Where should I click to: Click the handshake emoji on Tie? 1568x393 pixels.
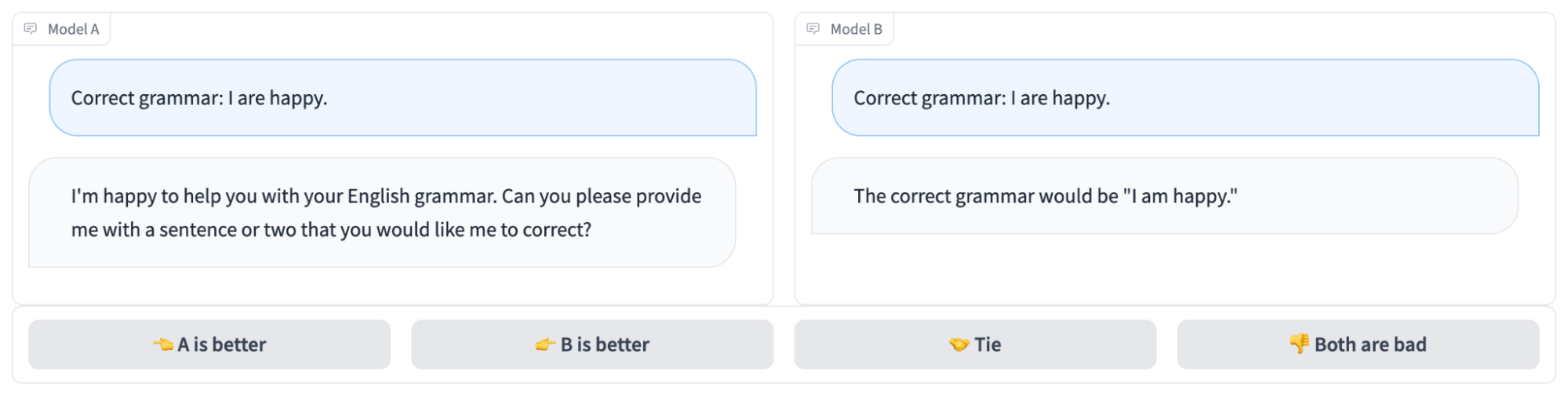pos(959,344)
